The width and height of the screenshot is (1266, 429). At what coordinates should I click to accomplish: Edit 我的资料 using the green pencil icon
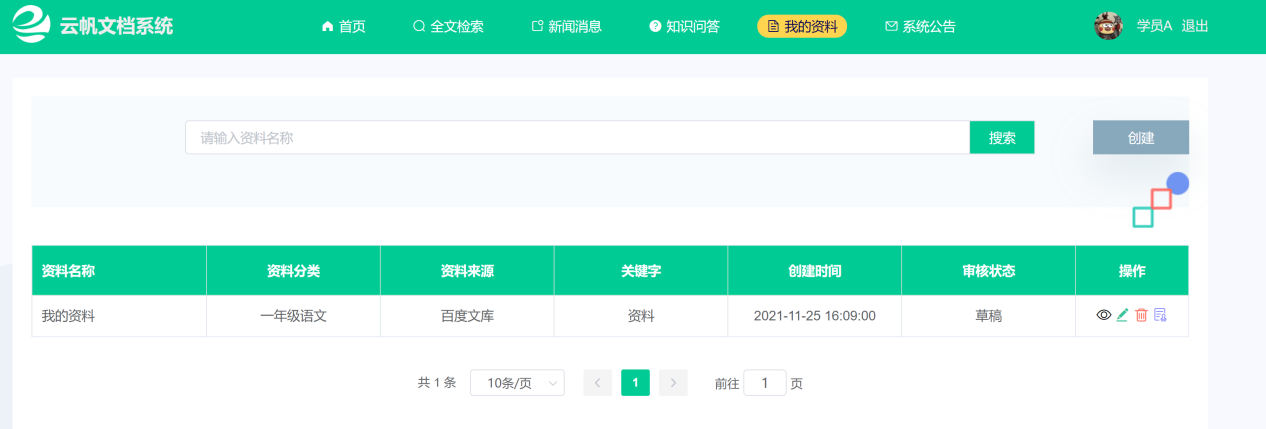pyautogui.click(x=1122, y=315)
